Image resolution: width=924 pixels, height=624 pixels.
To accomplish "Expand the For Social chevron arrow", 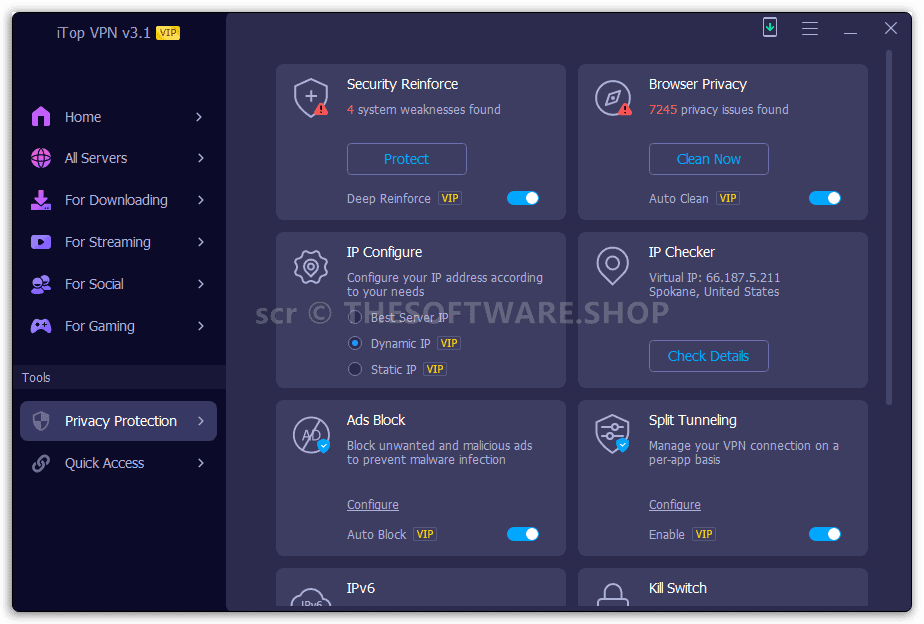I will coord(201,284).
